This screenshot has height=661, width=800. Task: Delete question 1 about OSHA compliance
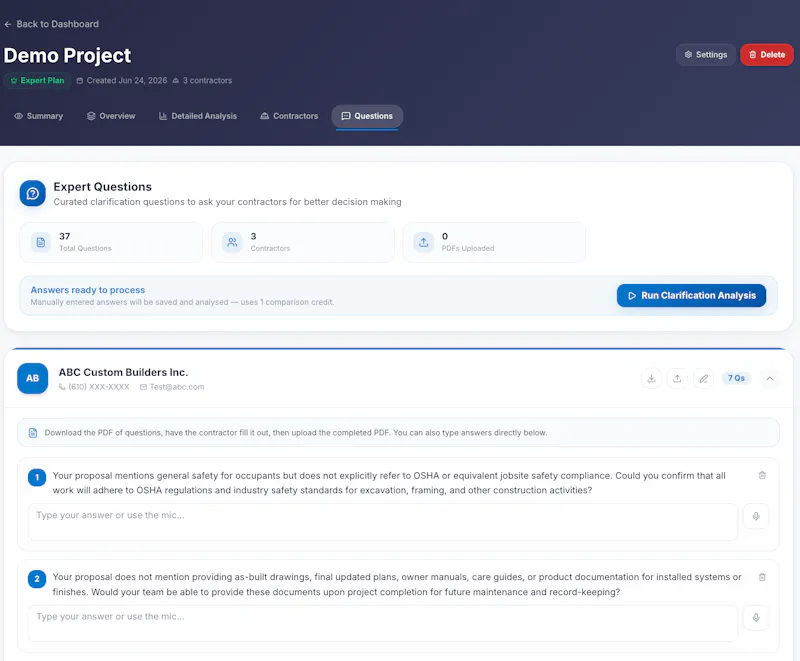tap(762, 475)
